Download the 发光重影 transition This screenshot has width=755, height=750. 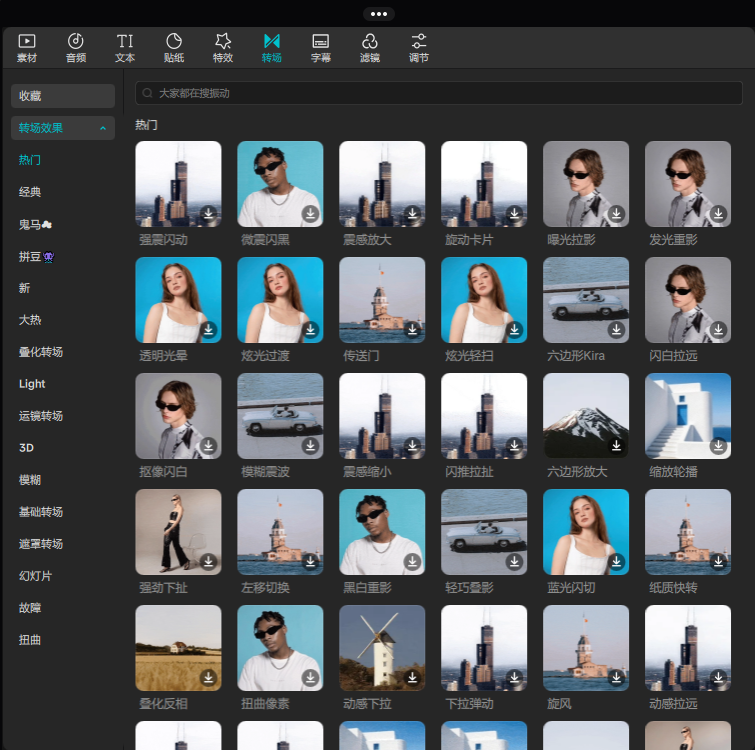pyautogui.click(x=718, y=213)
